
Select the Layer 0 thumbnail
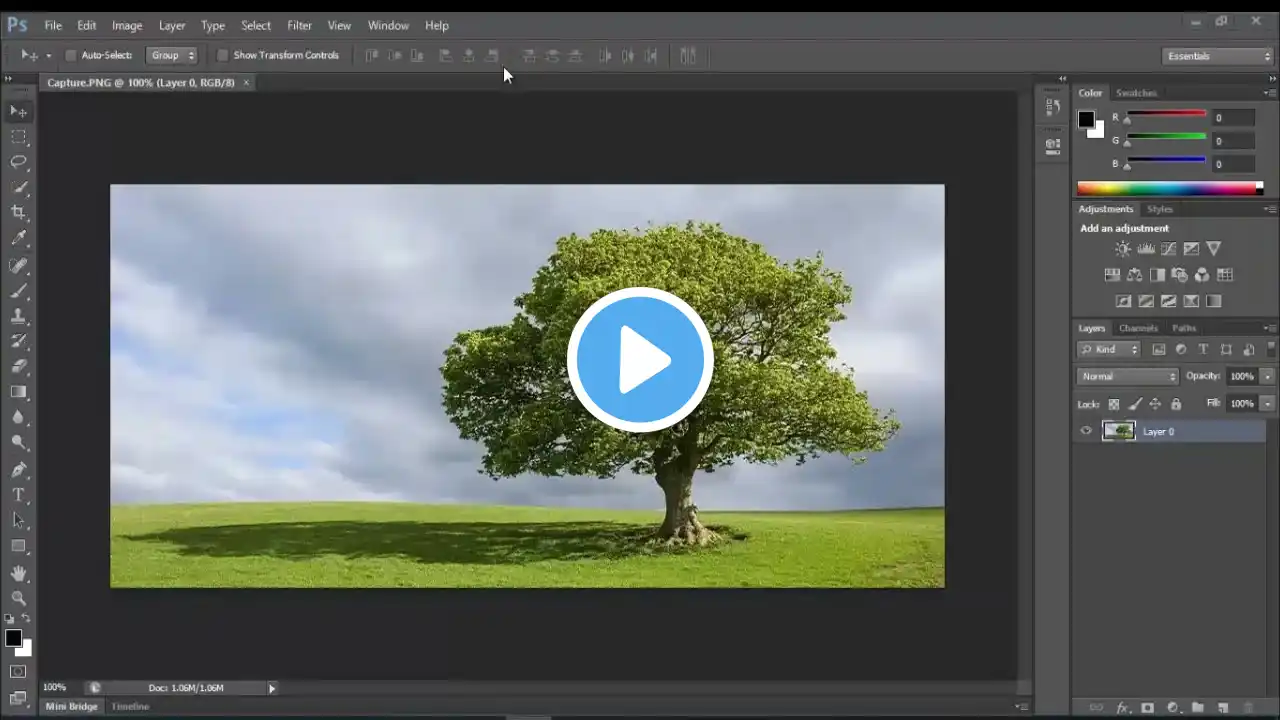tap(1118, 431)
